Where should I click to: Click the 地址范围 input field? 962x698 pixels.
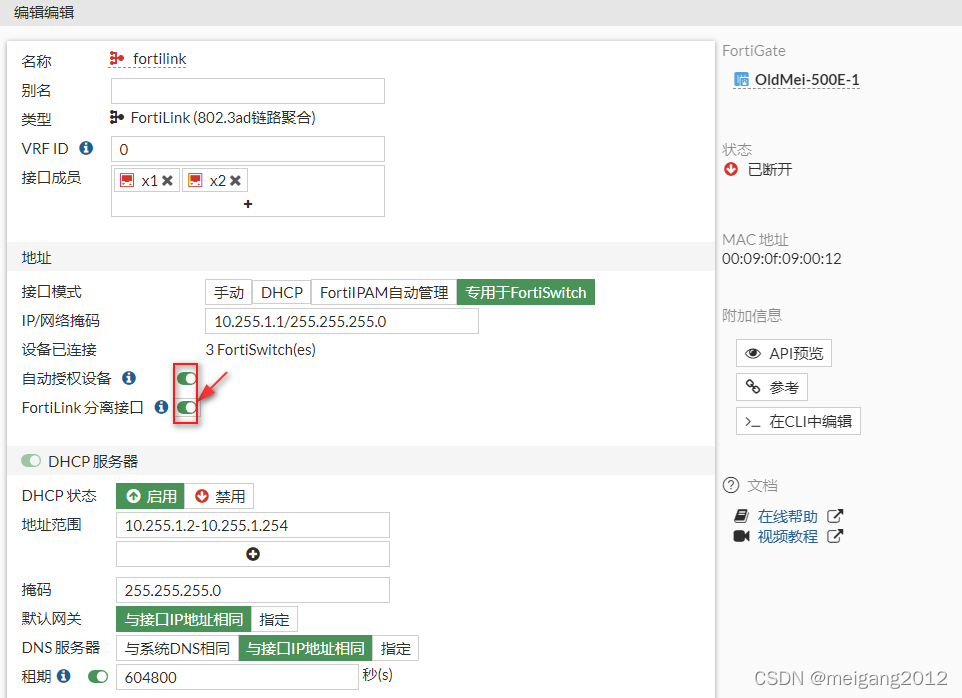tap(253, 525)
